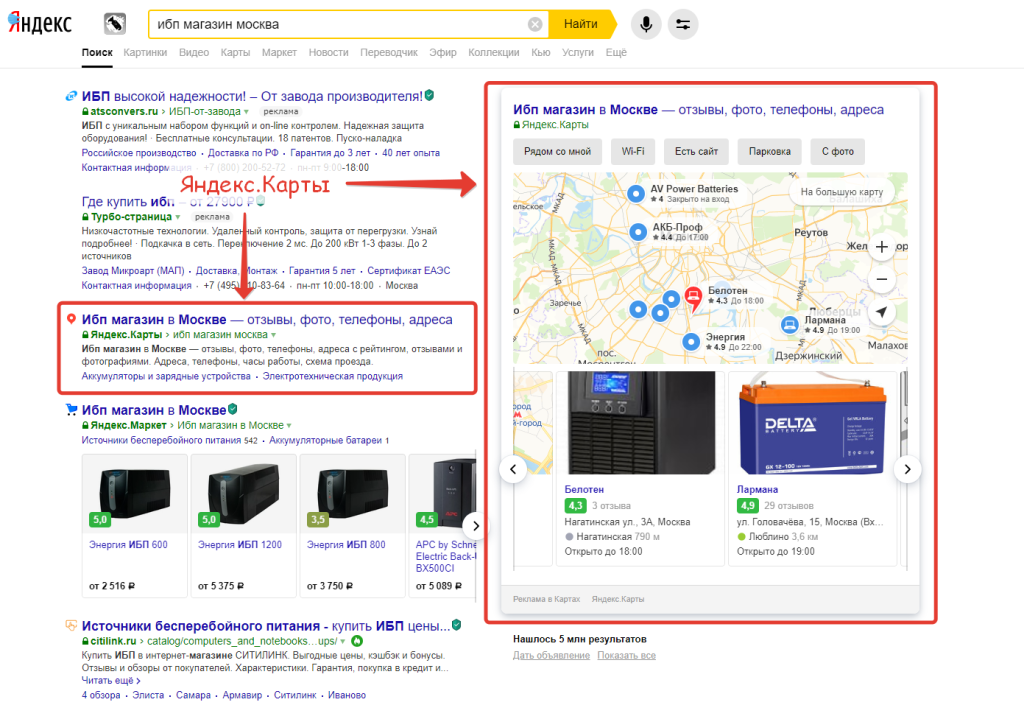The height and width of the screenshot is (705, 1024).
Task: Open the Лармана organization link
Action: coord(757,489)
